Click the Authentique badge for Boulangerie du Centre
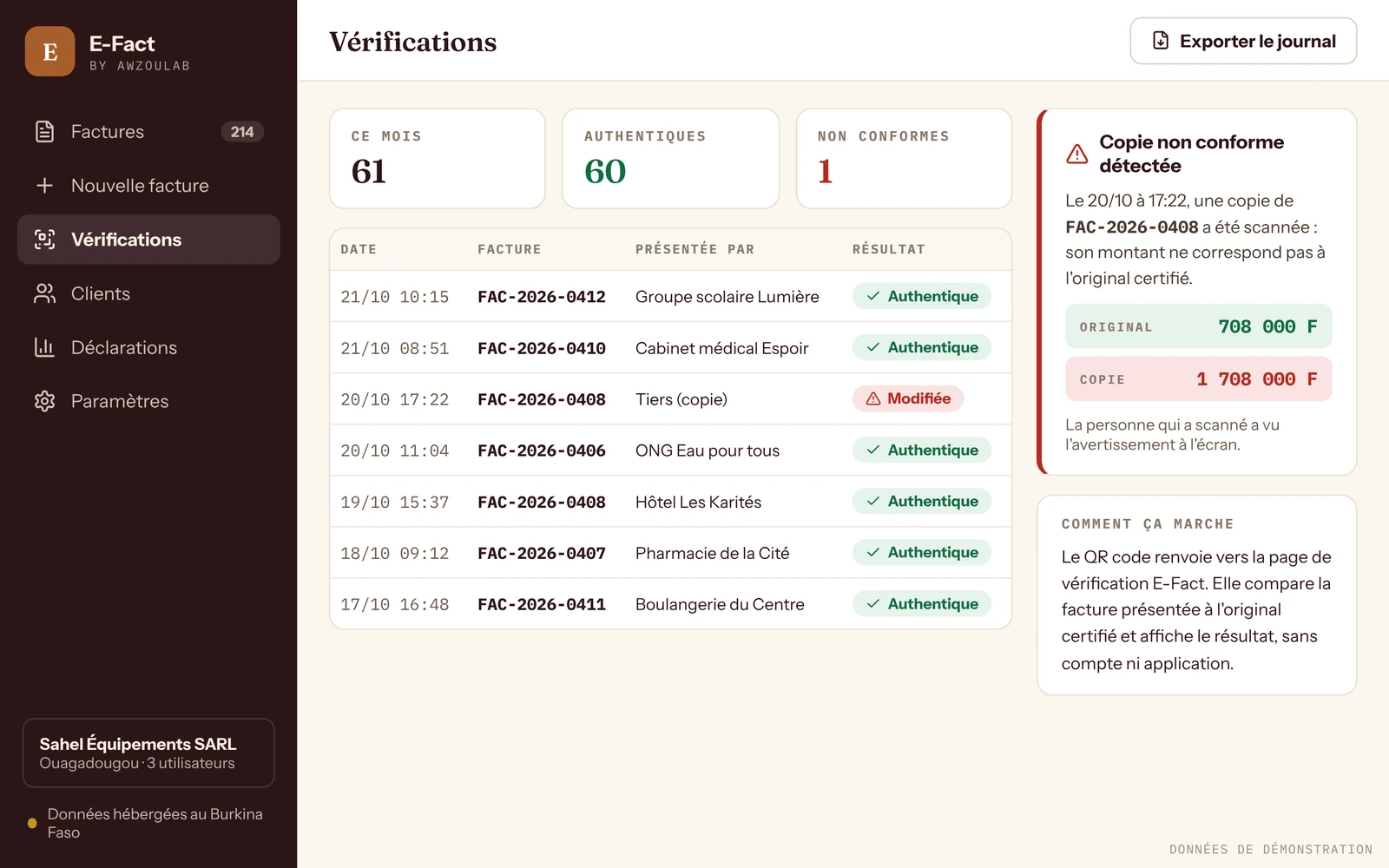The height and width of the screenshot is (868, 1389). [x=922, y=603]
